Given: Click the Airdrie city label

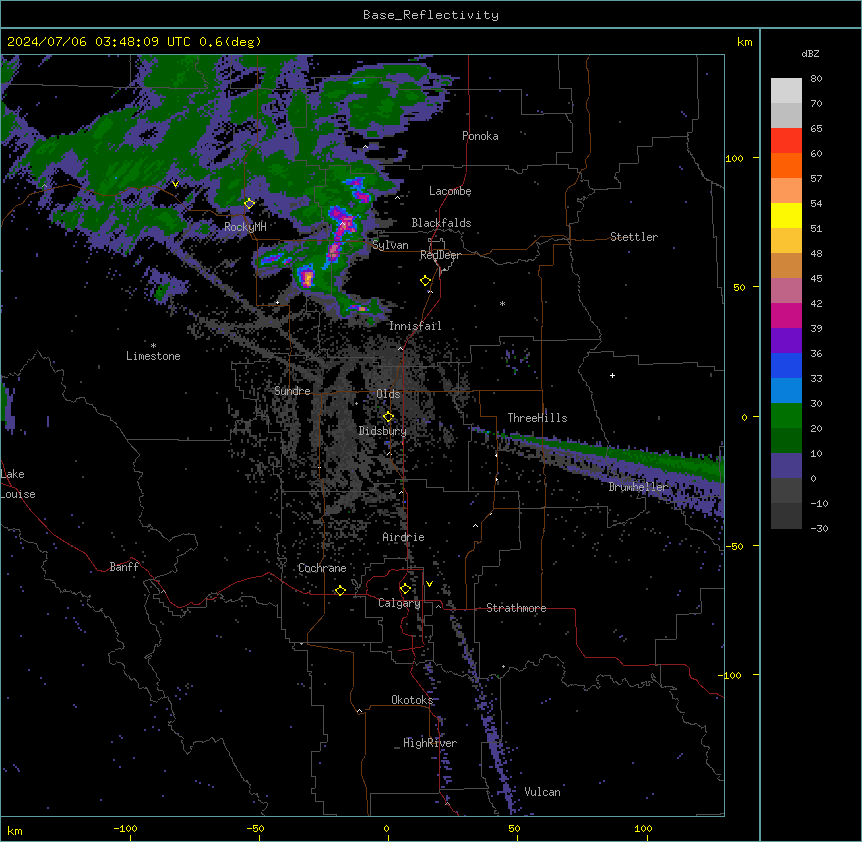Looking at the screenshot, I should click(x=404, y=537).
